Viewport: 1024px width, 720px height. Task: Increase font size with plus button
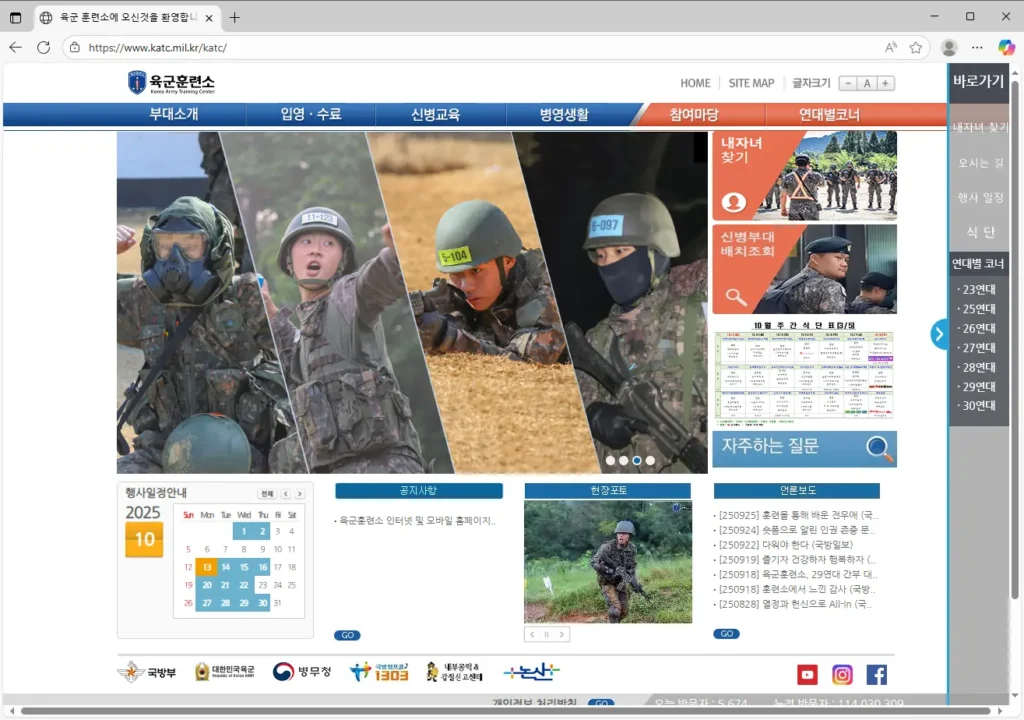point(885,84)
